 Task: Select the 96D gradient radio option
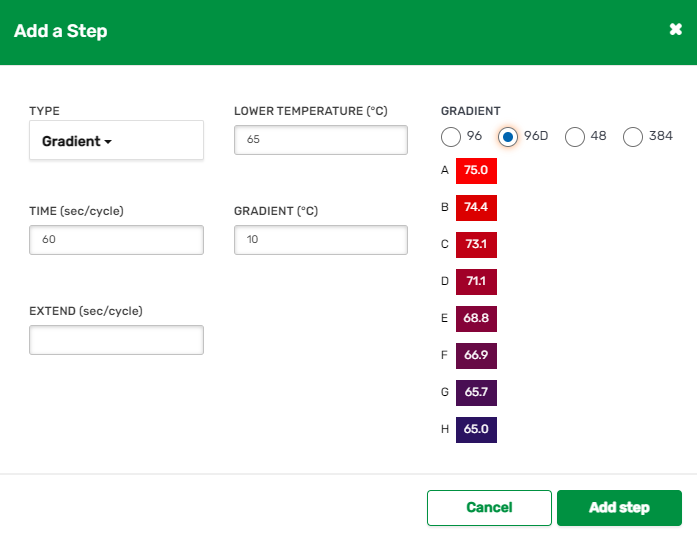[509, 137]
